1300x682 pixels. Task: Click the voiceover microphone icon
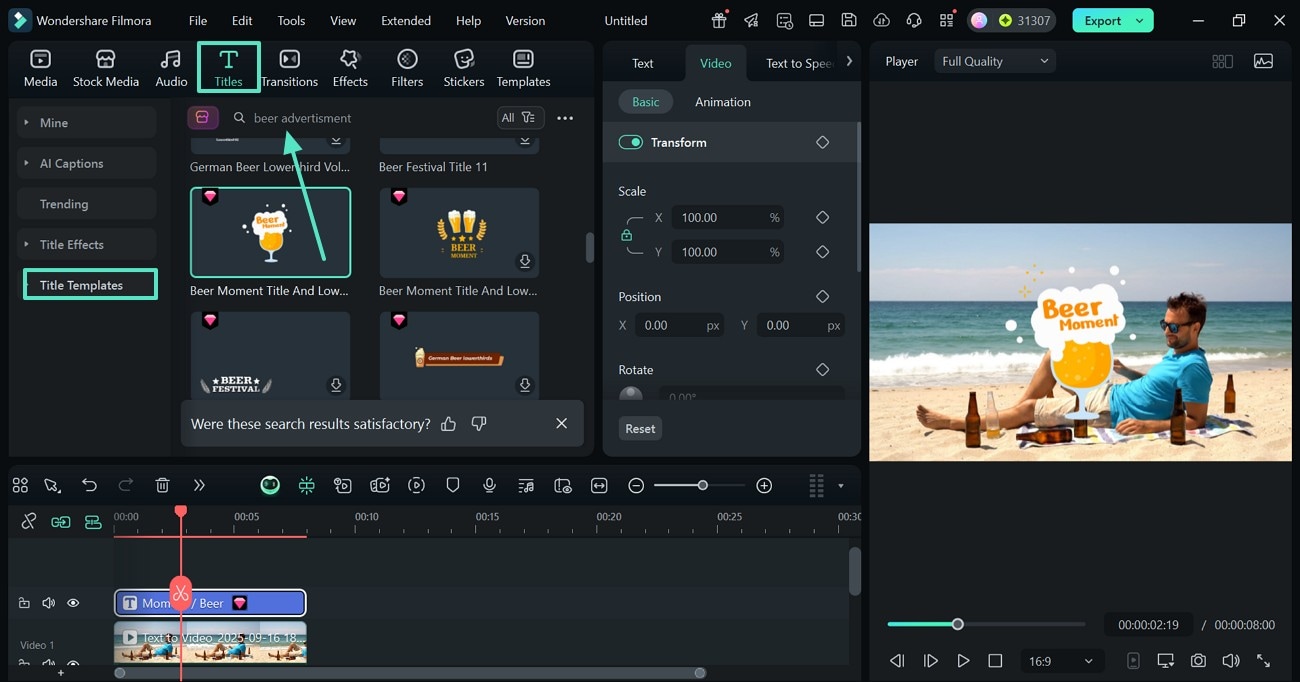click(489, 485)
